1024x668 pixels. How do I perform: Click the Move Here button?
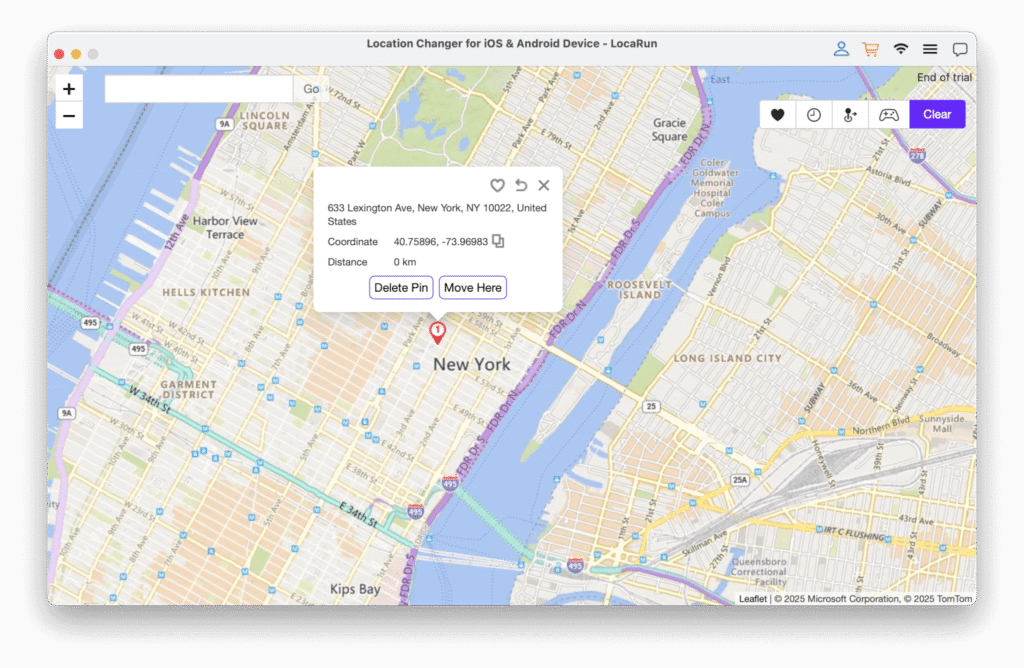(x=472, y=287)
